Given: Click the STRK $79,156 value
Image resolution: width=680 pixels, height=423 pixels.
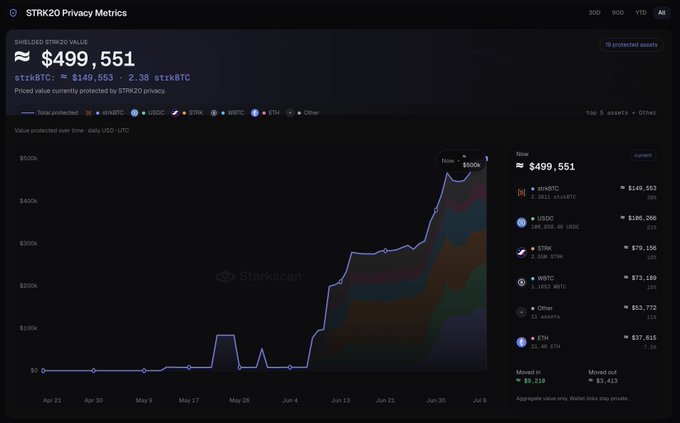Looking at the screenshot, I should (x=640, y=248).
